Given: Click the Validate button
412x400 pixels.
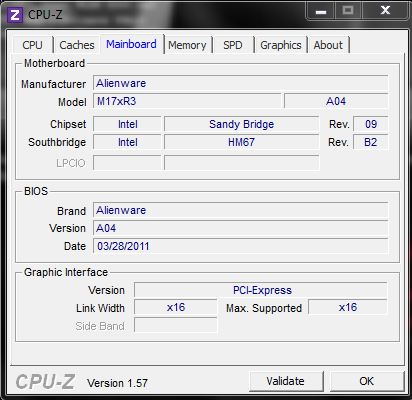Looking at the screenshot, I should (x=286, y=381).
